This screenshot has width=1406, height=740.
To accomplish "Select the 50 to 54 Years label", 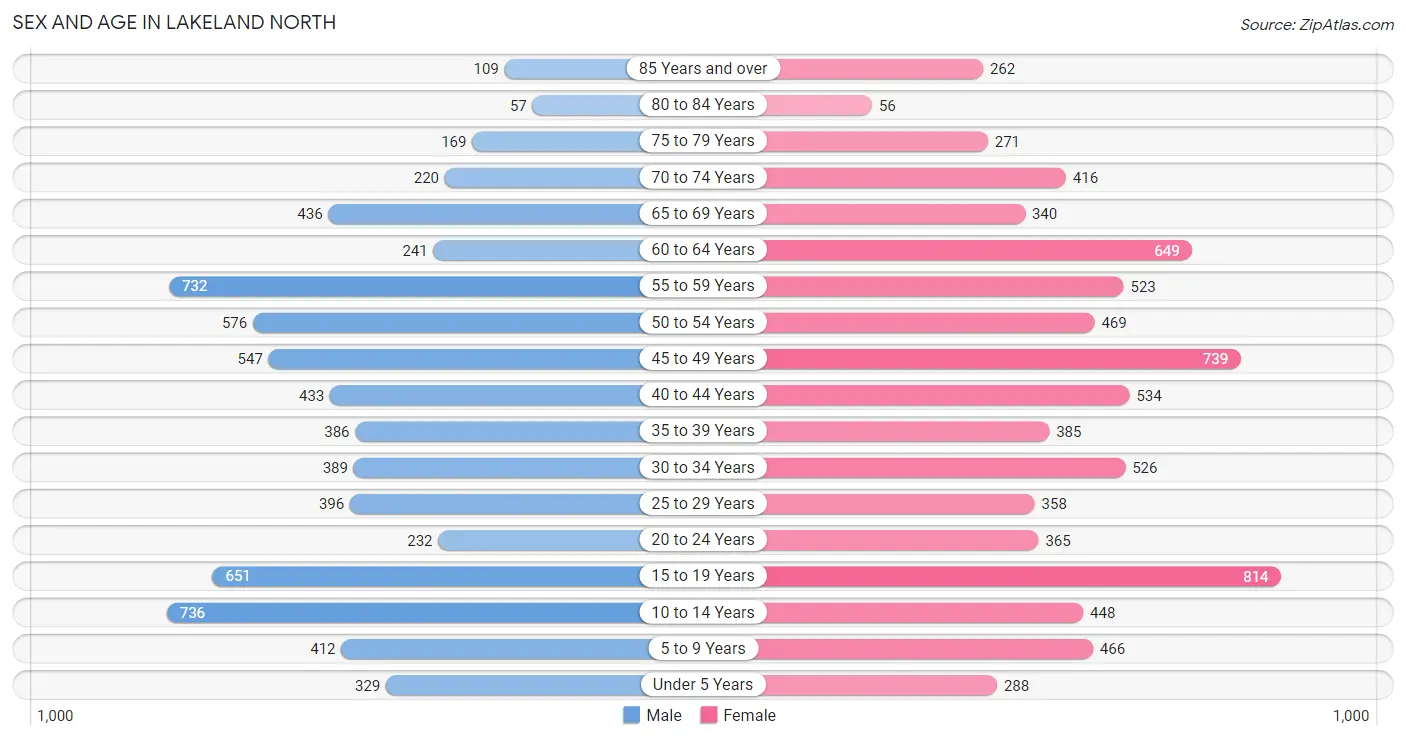I will pyautogui.click(x=703, y=322).
